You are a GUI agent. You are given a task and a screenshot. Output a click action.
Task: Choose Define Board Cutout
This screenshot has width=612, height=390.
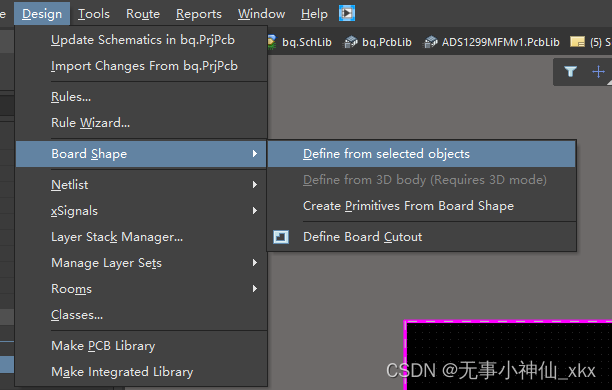click(422, 237)
